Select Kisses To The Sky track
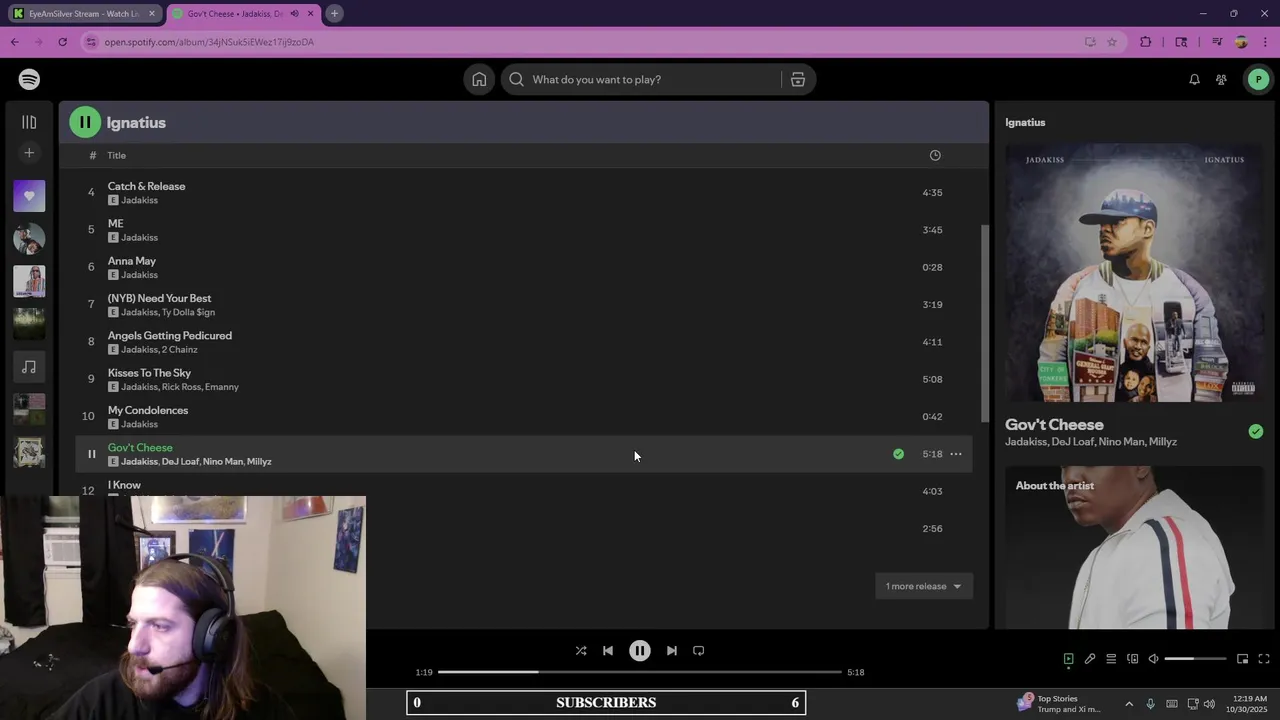The width and height of the screenshot is (1280, 720). click(524, 379)
